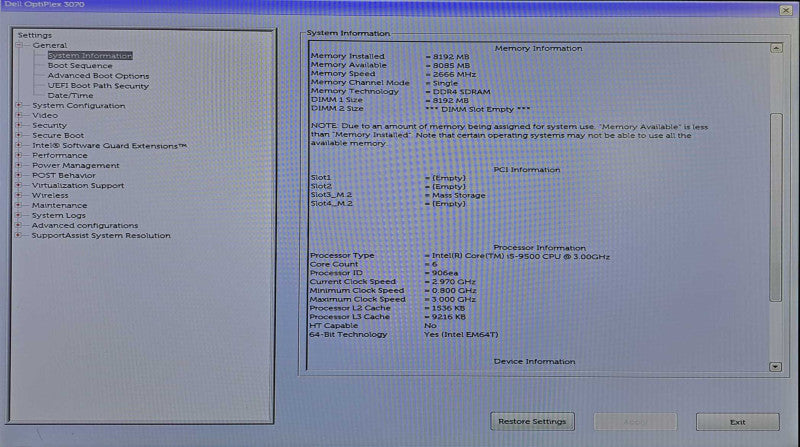Click the Restore Settings button
The height and width of the screenshot is (447, 800).
532,421
